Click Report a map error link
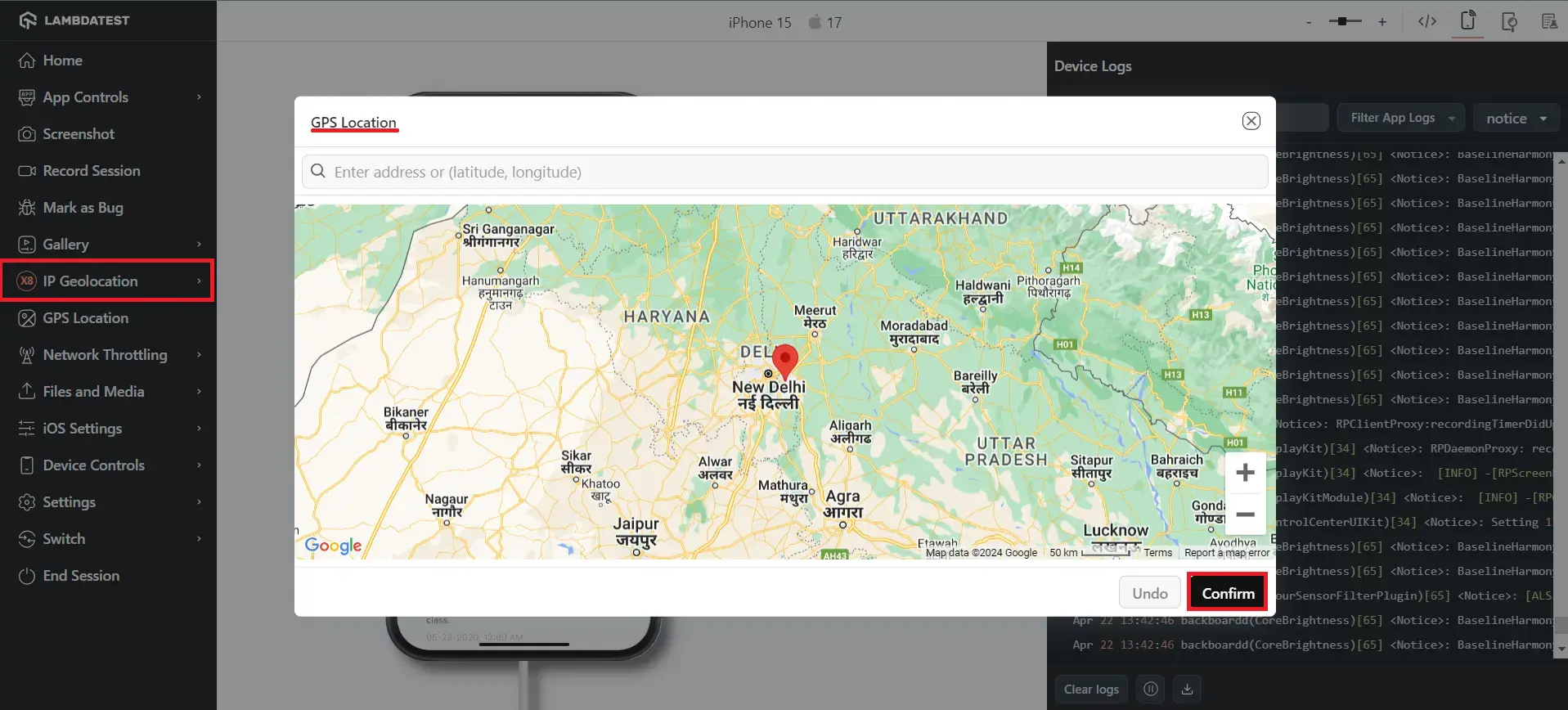1568x710 pixels. 1227,553
